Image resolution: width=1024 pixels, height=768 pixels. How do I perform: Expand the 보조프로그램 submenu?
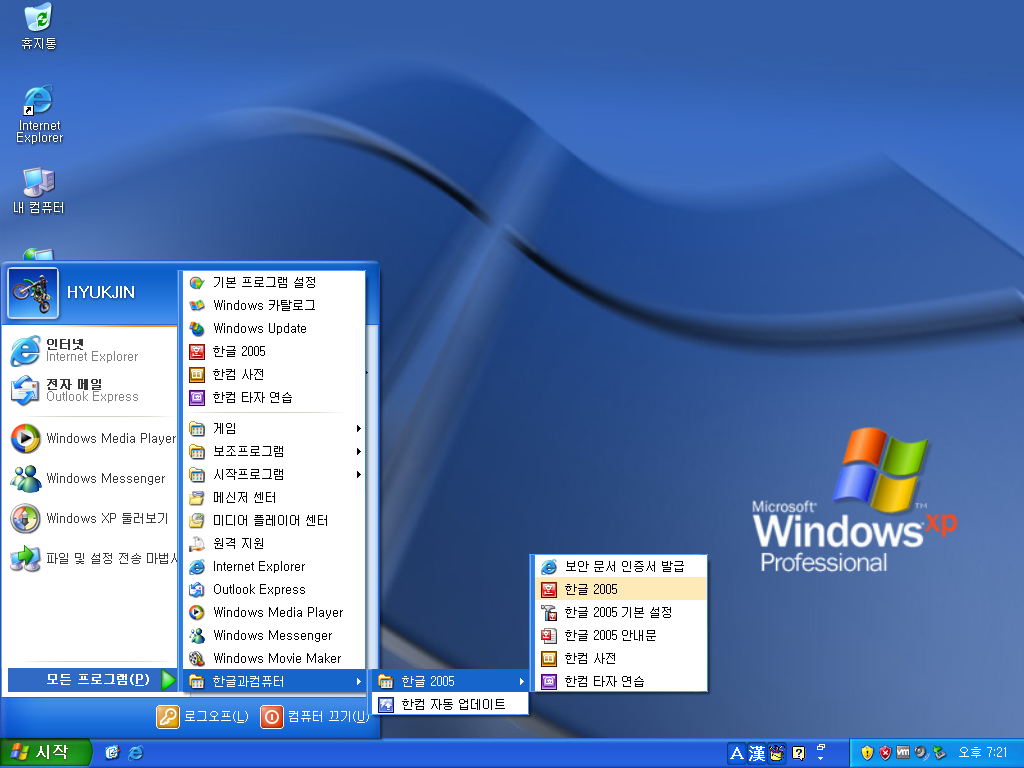pyautogui.click(x=274, y=451)
